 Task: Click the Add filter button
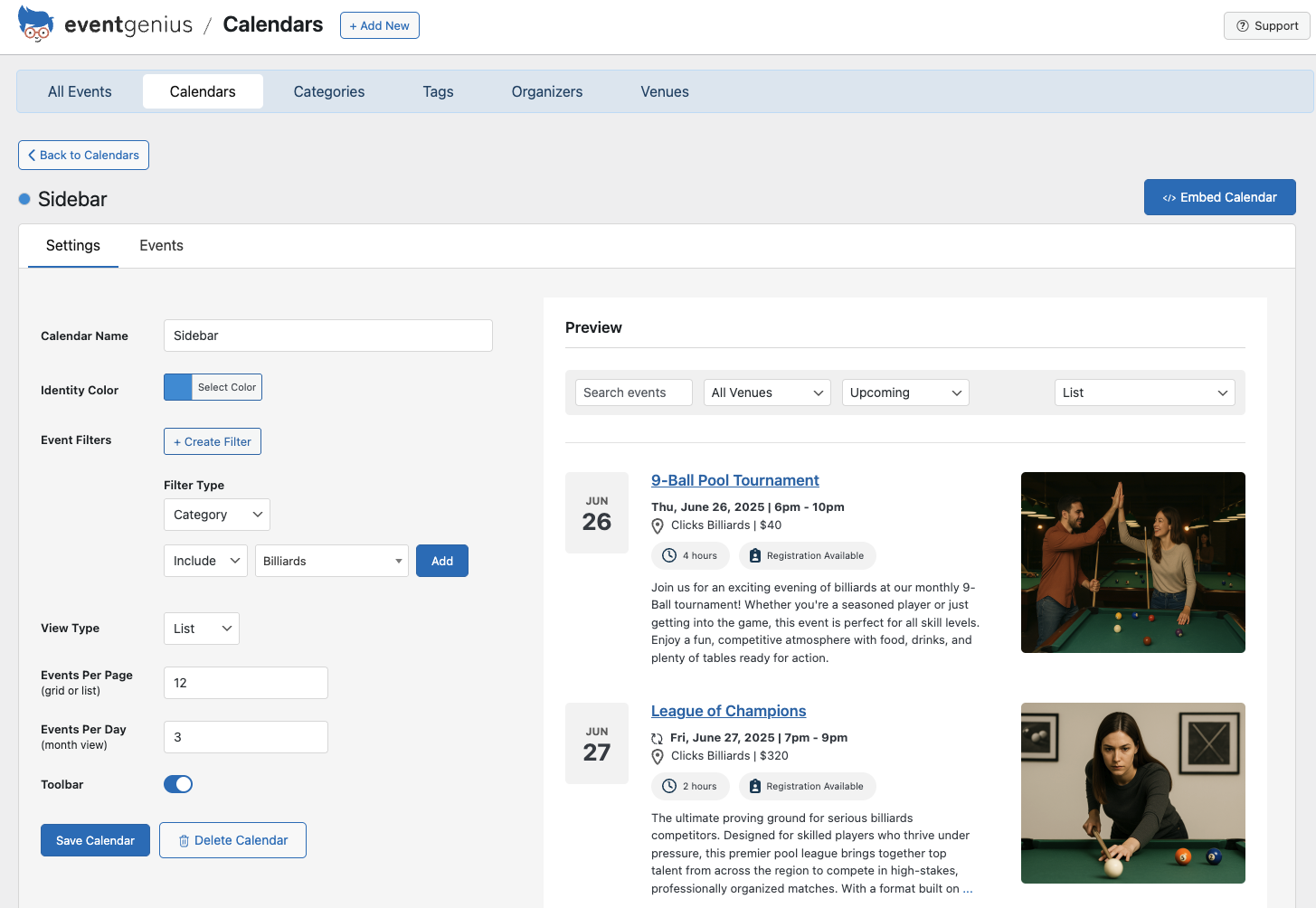(442, 561)
